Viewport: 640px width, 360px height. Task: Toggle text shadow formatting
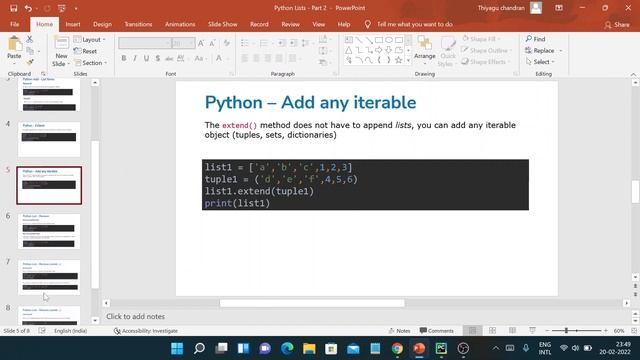coord(158,58)
